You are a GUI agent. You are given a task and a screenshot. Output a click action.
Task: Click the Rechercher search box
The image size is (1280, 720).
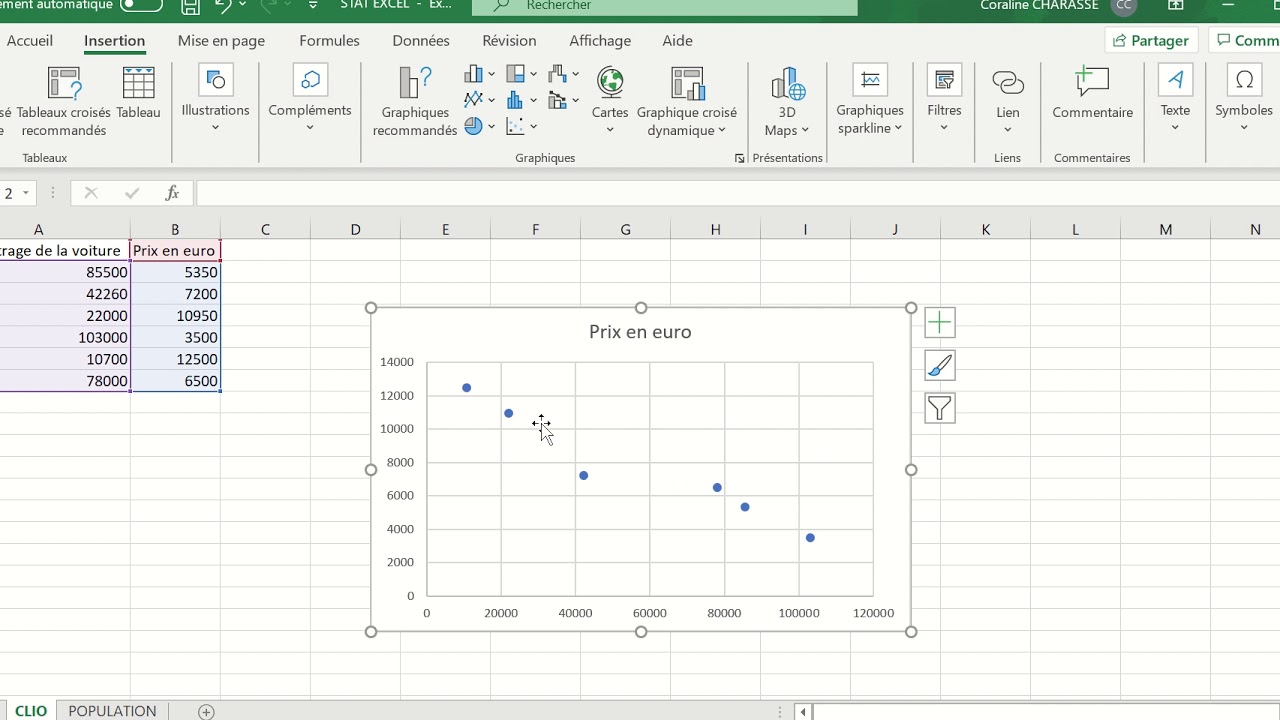pyautogui.click(x=665, y=6)
